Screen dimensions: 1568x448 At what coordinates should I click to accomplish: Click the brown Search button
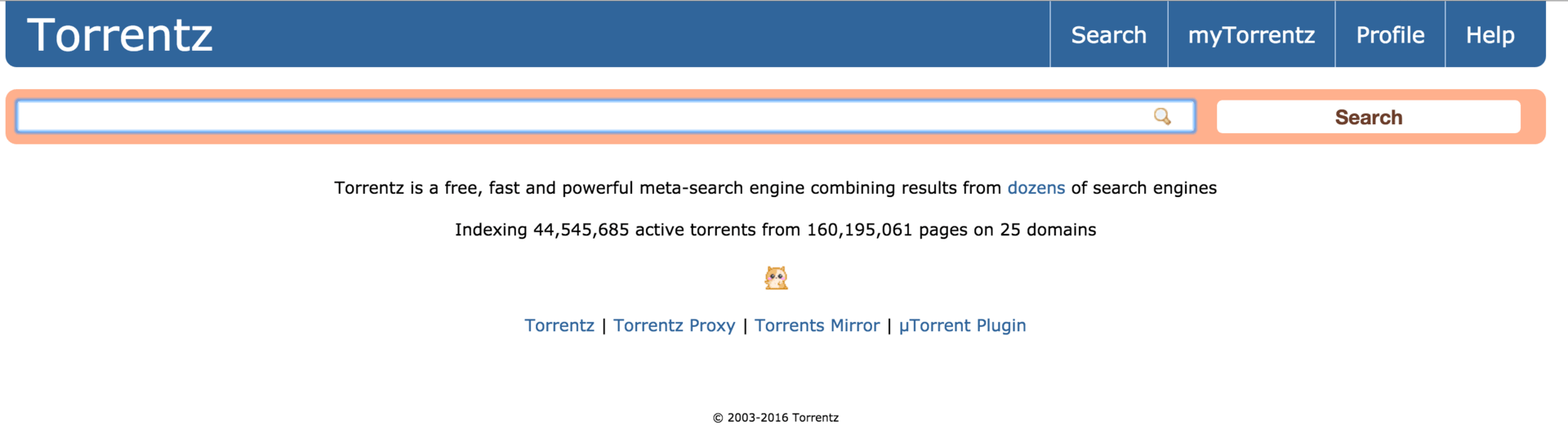(x=1369, y=117)
